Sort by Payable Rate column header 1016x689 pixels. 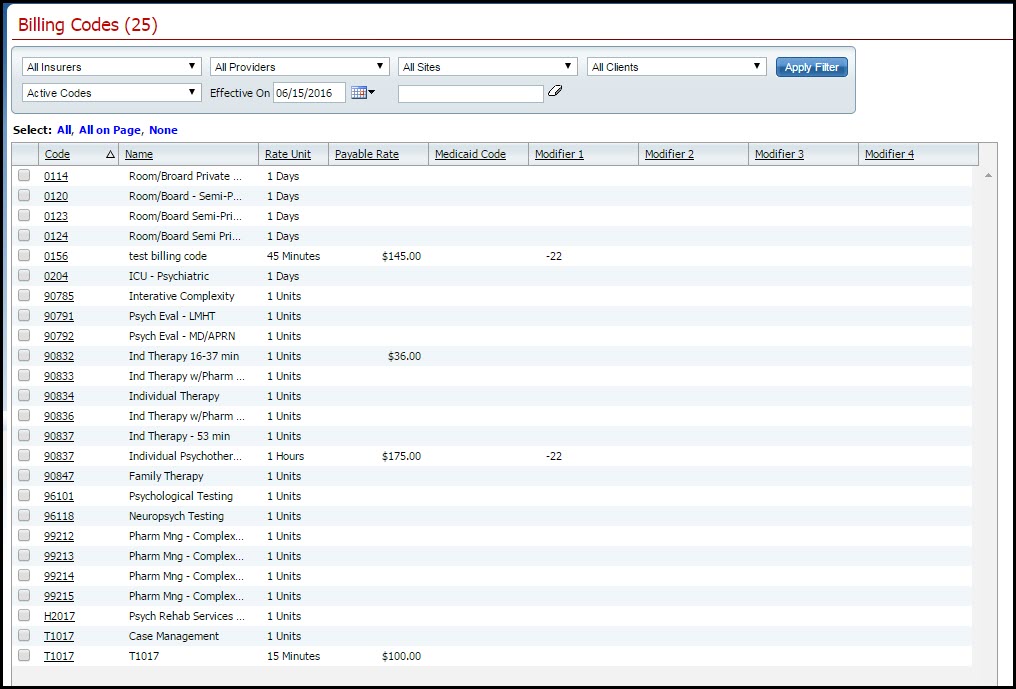point(366,154)
